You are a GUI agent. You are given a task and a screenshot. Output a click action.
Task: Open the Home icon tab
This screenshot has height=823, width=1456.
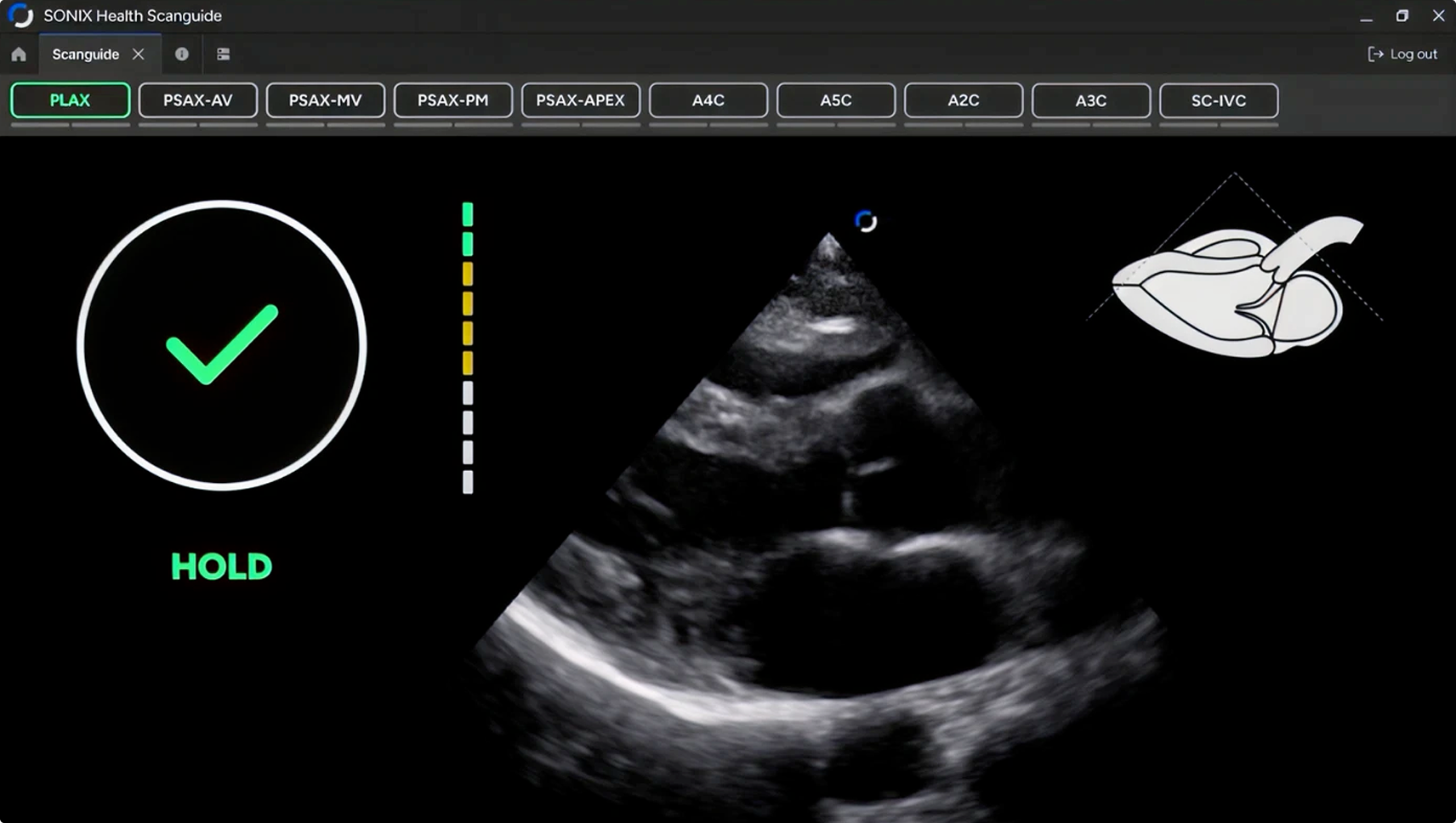19,54
